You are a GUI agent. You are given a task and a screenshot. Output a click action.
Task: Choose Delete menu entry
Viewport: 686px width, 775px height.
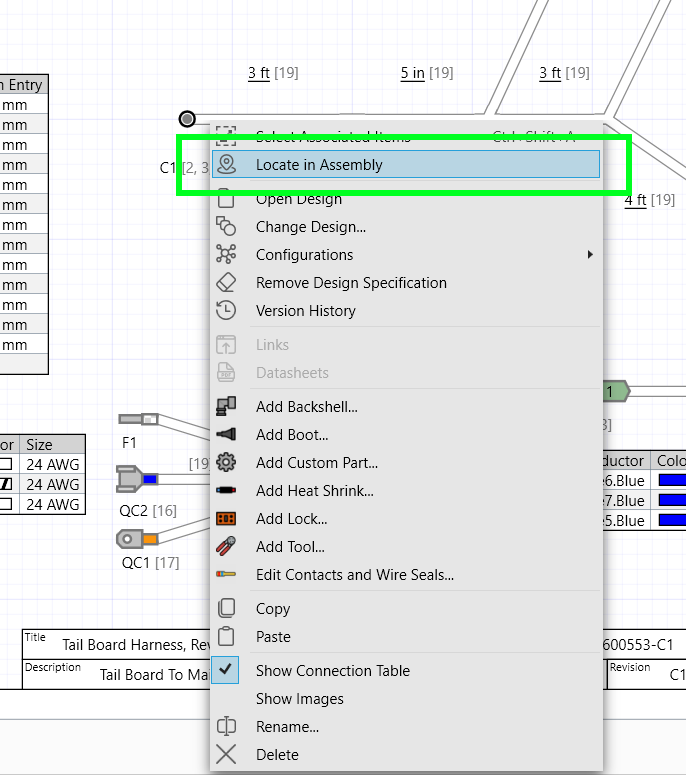pos(406,754)
